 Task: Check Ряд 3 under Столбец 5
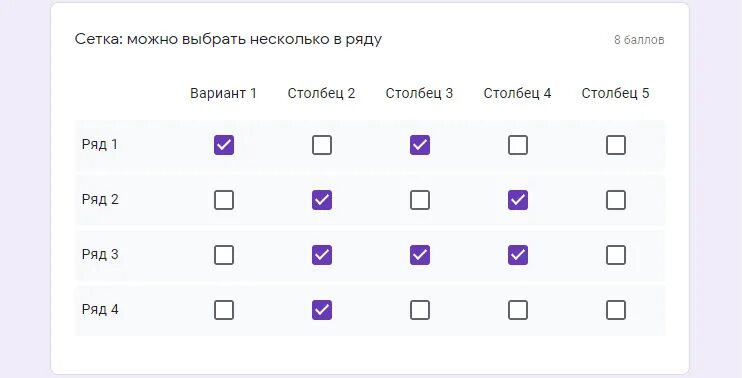(616, 255)
